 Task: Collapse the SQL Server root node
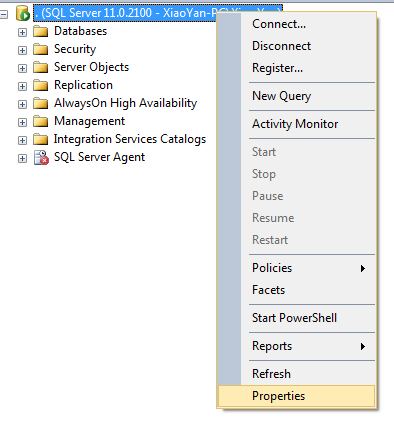pos(4,14)
